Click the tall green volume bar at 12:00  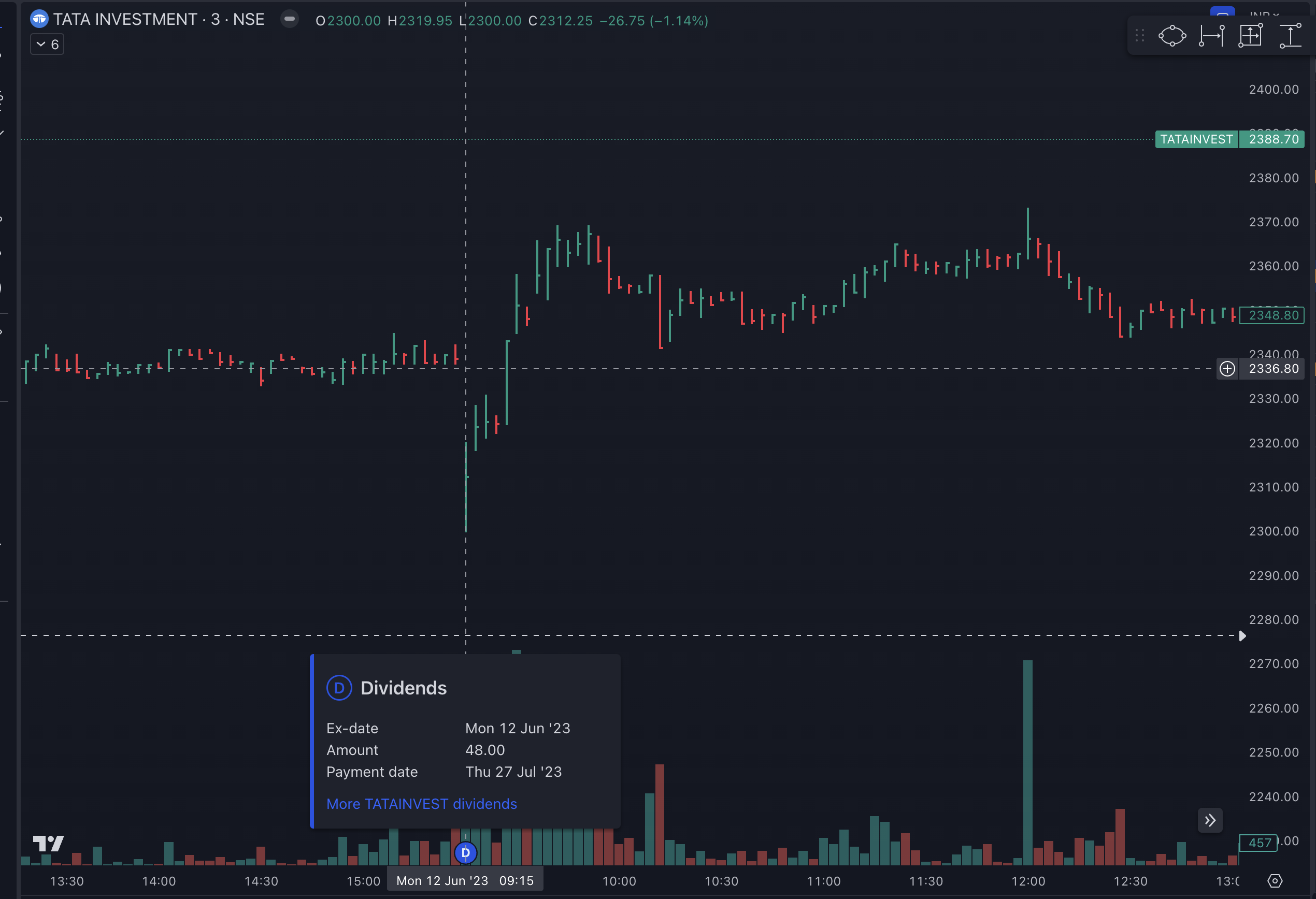[x=1028, y=763]
